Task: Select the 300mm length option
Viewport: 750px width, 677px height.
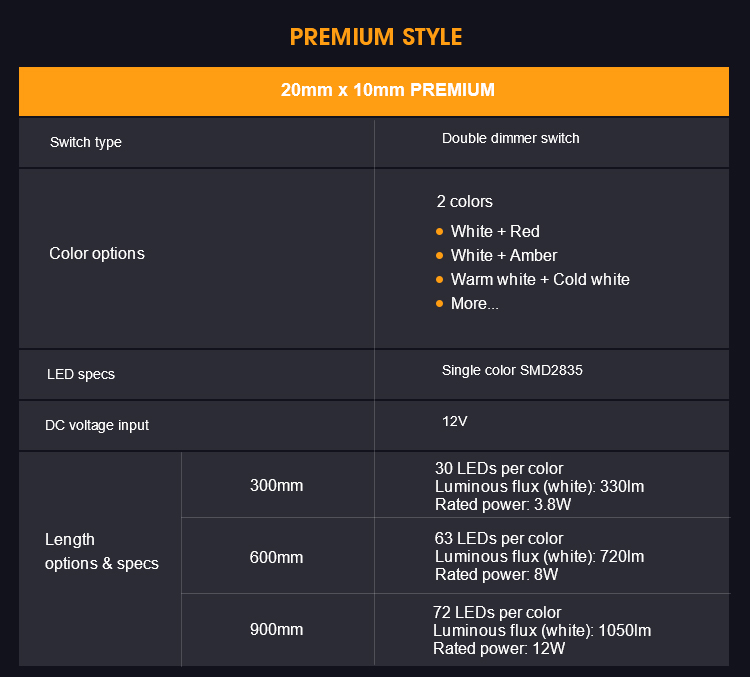Action: (276, 486)
